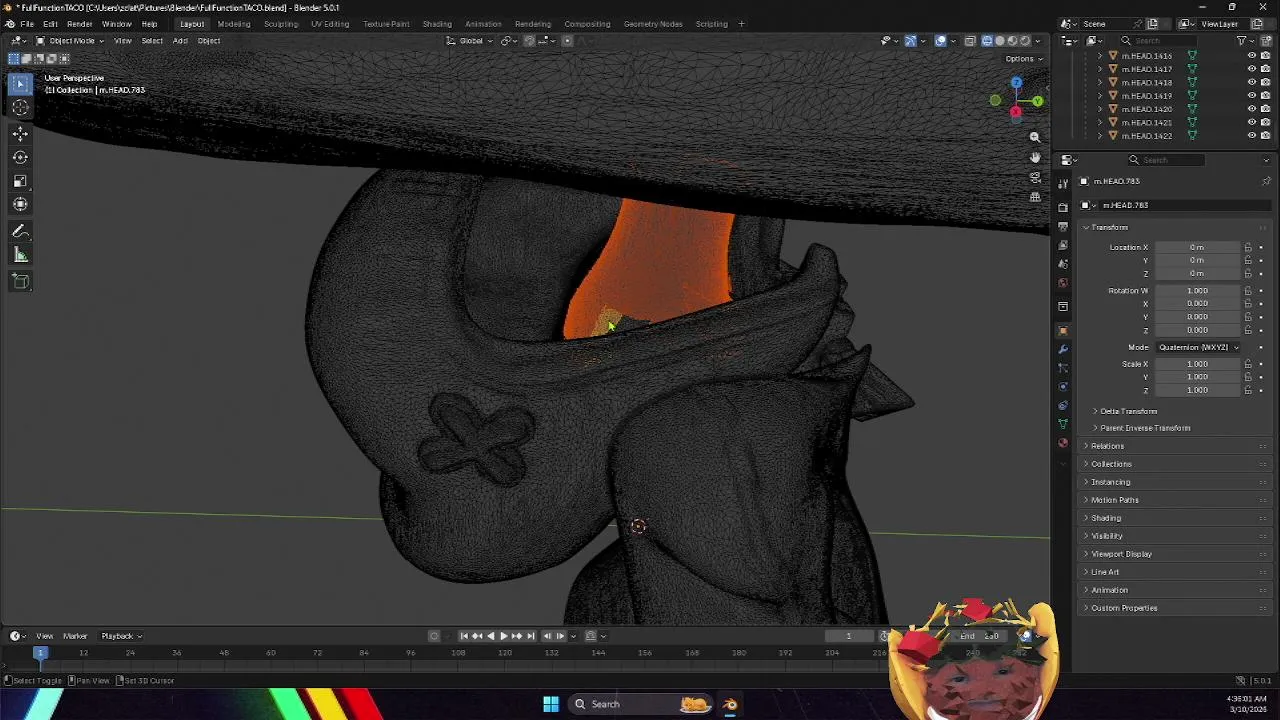Collapse the Transform panel
1280x720 pixels.
1109,227
